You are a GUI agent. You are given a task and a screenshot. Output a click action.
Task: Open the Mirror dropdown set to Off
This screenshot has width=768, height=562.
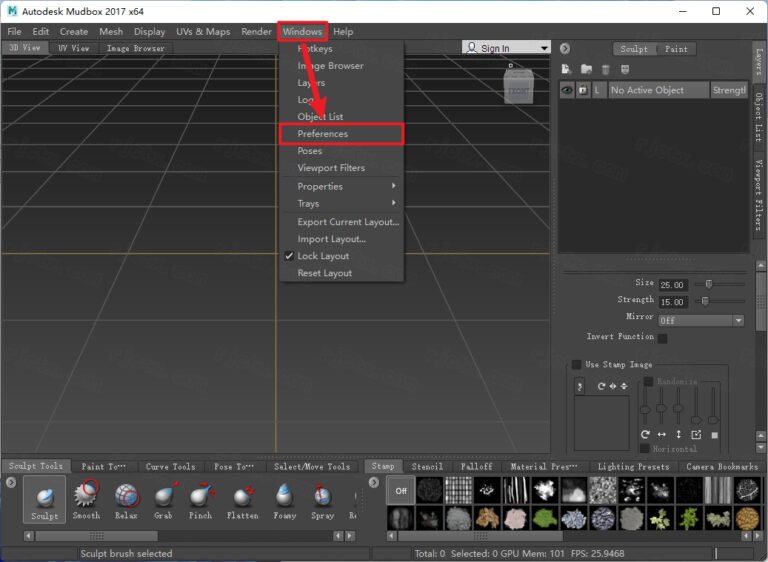tap(701, 320)
